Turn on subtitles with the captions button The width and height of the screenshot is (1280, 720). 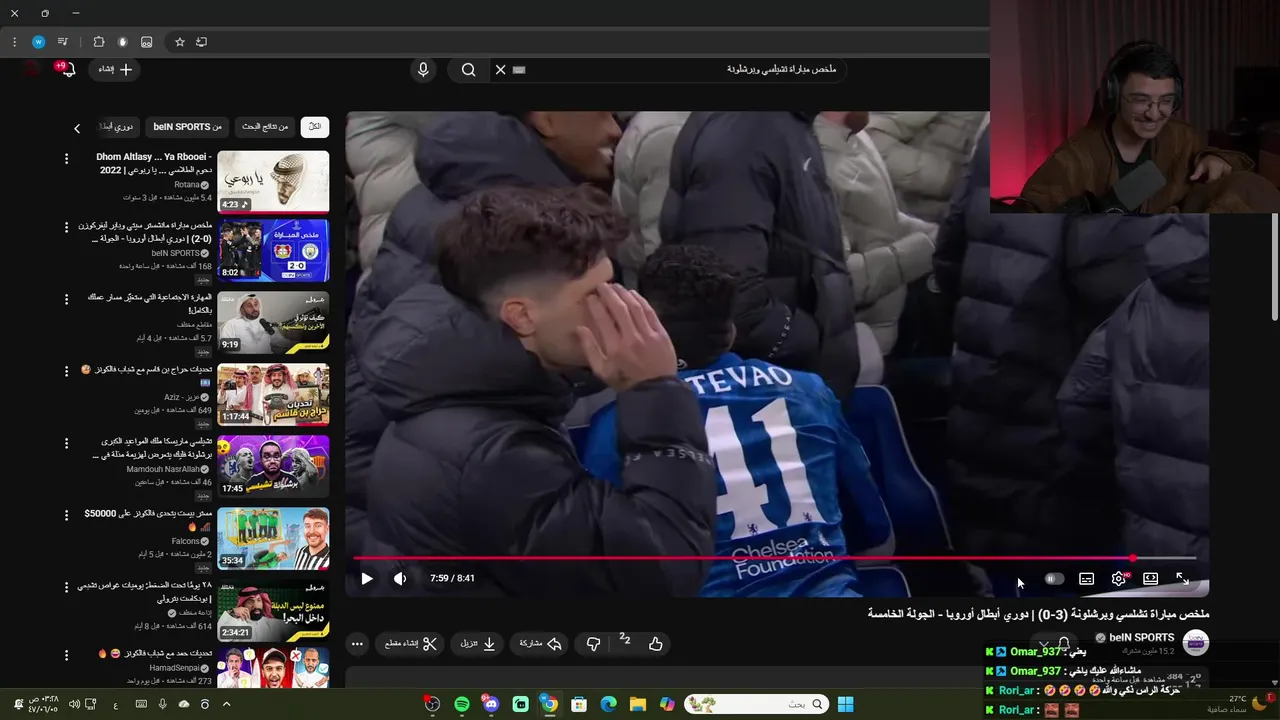click(1086, 578)
